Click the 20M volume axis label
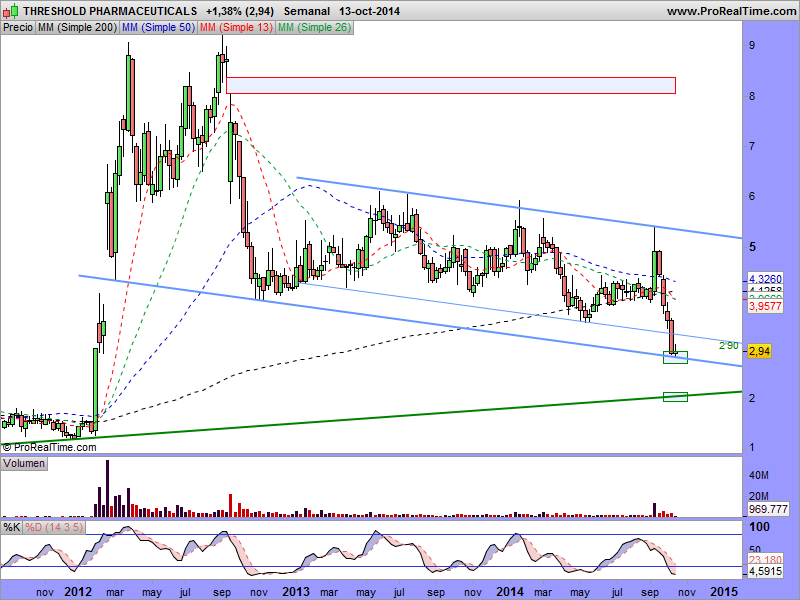 759,496
